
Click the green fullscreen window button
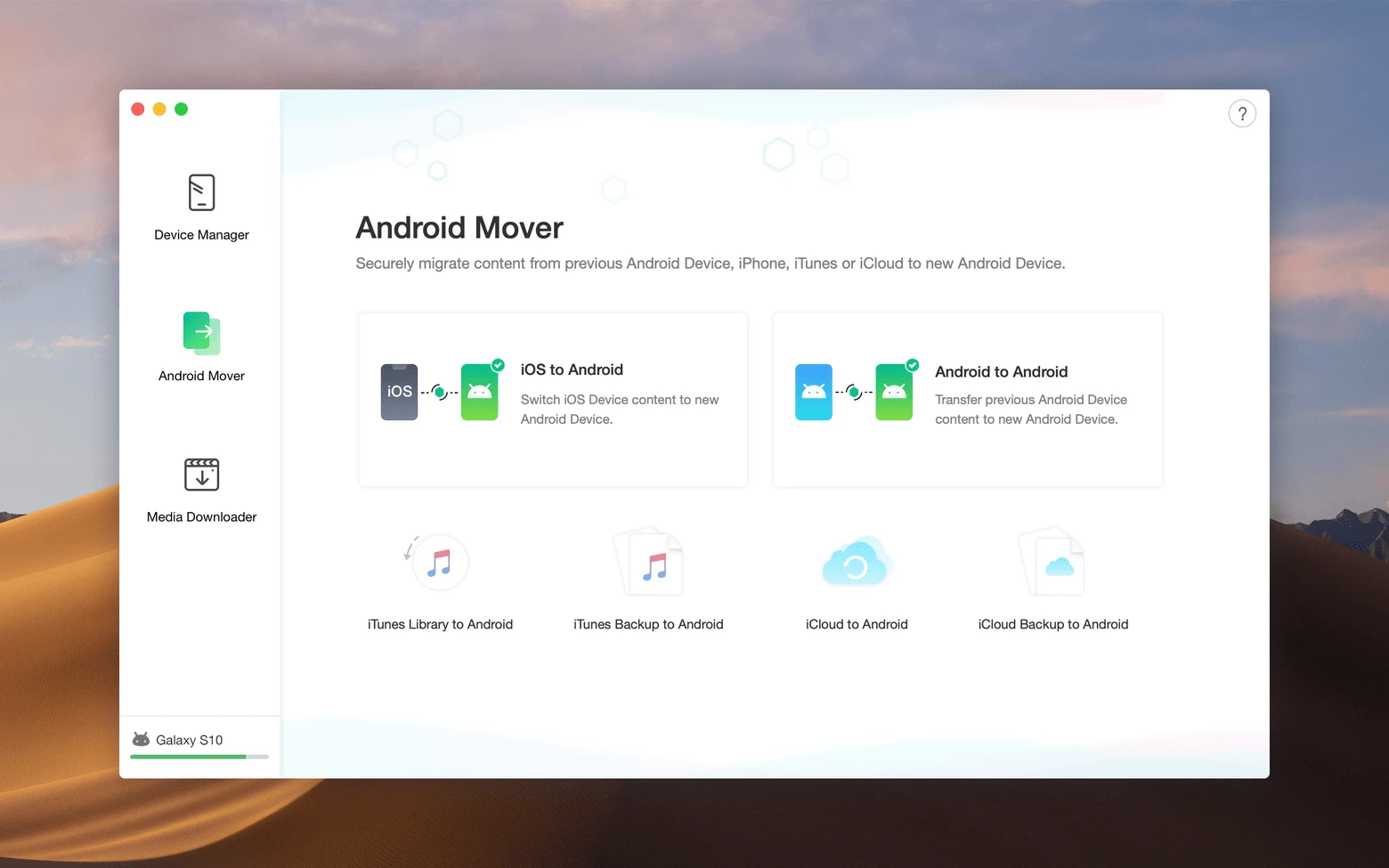point(182,110)
